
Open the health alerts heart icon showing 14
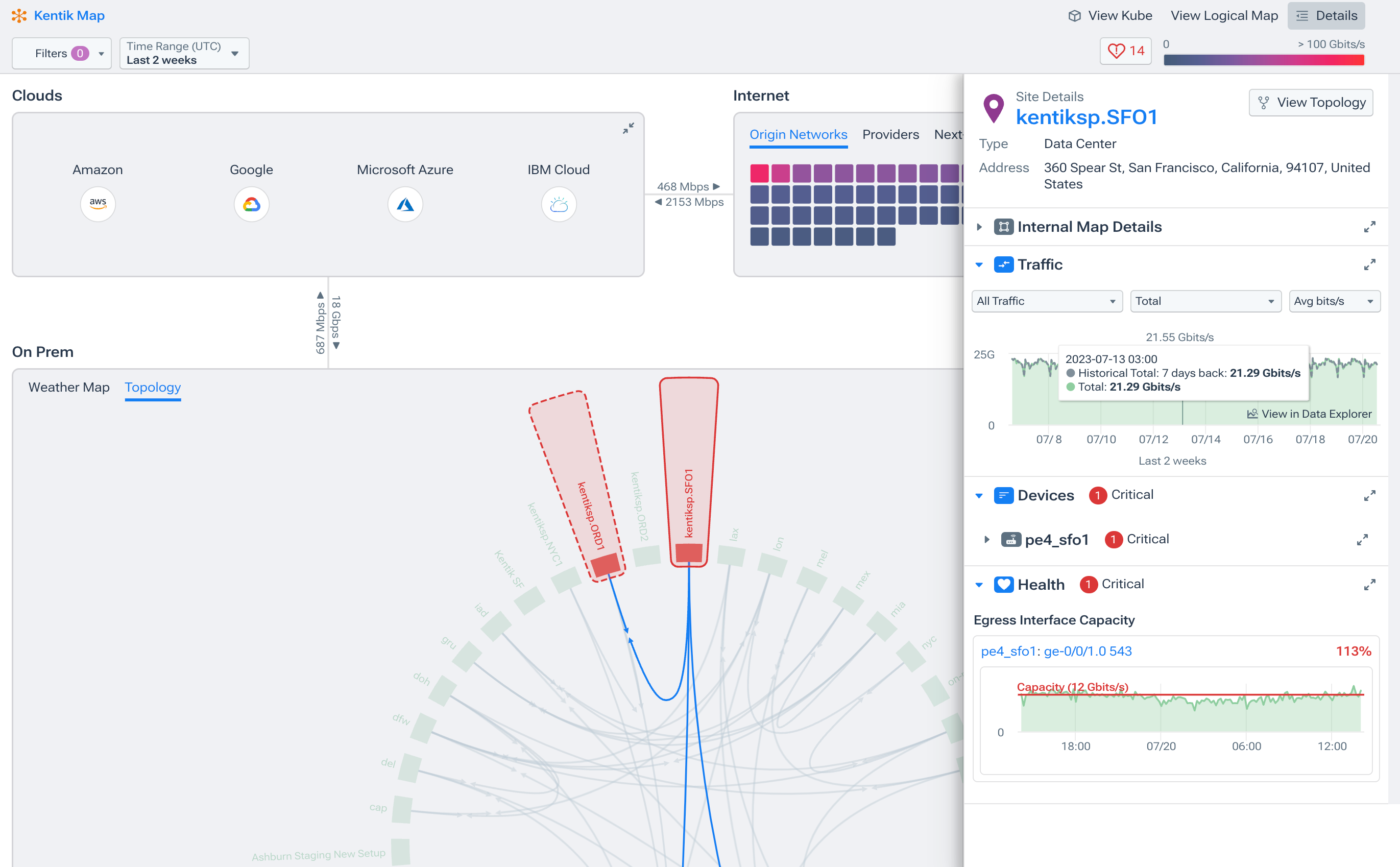pos(1125,51)
